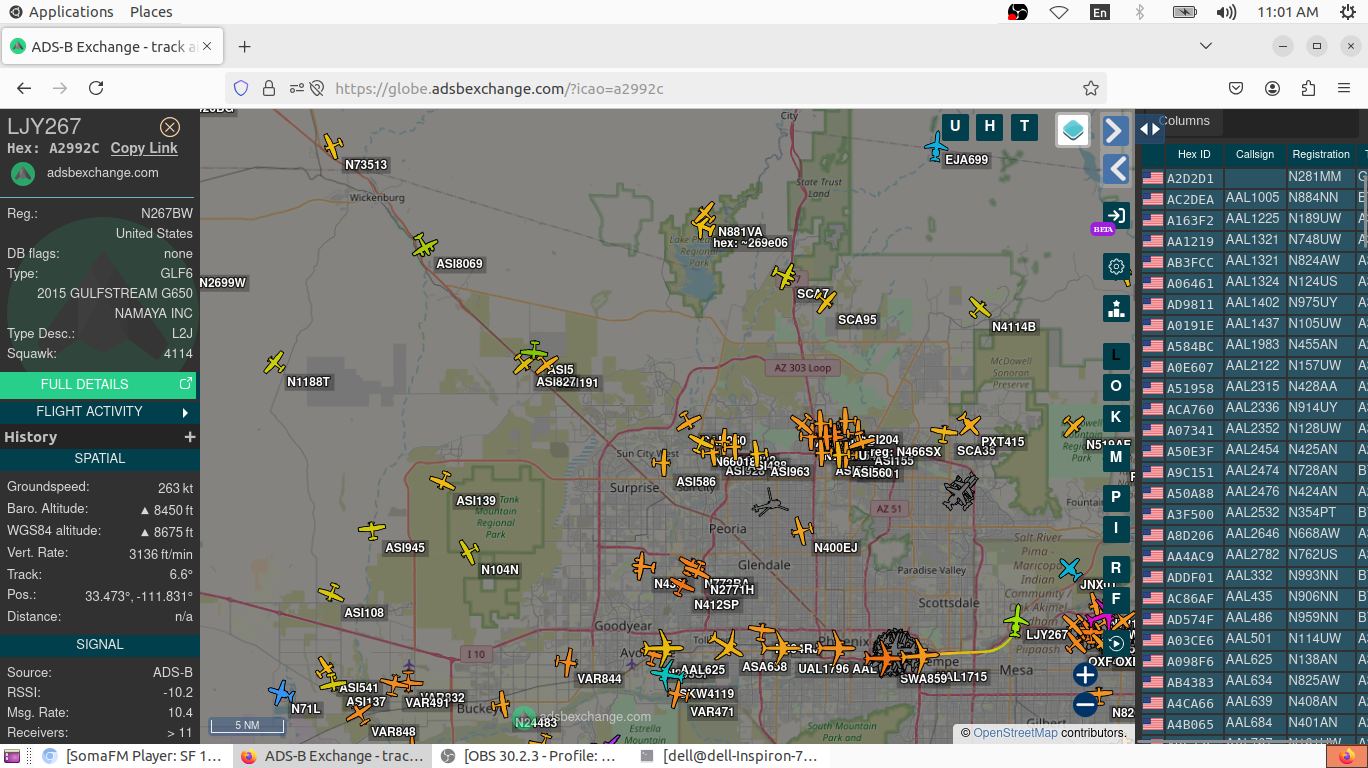The height and width of the screenshot is (768, 1368).
Task: Select the ASI8069 aircraft icon on map
Action: point(425,245)
